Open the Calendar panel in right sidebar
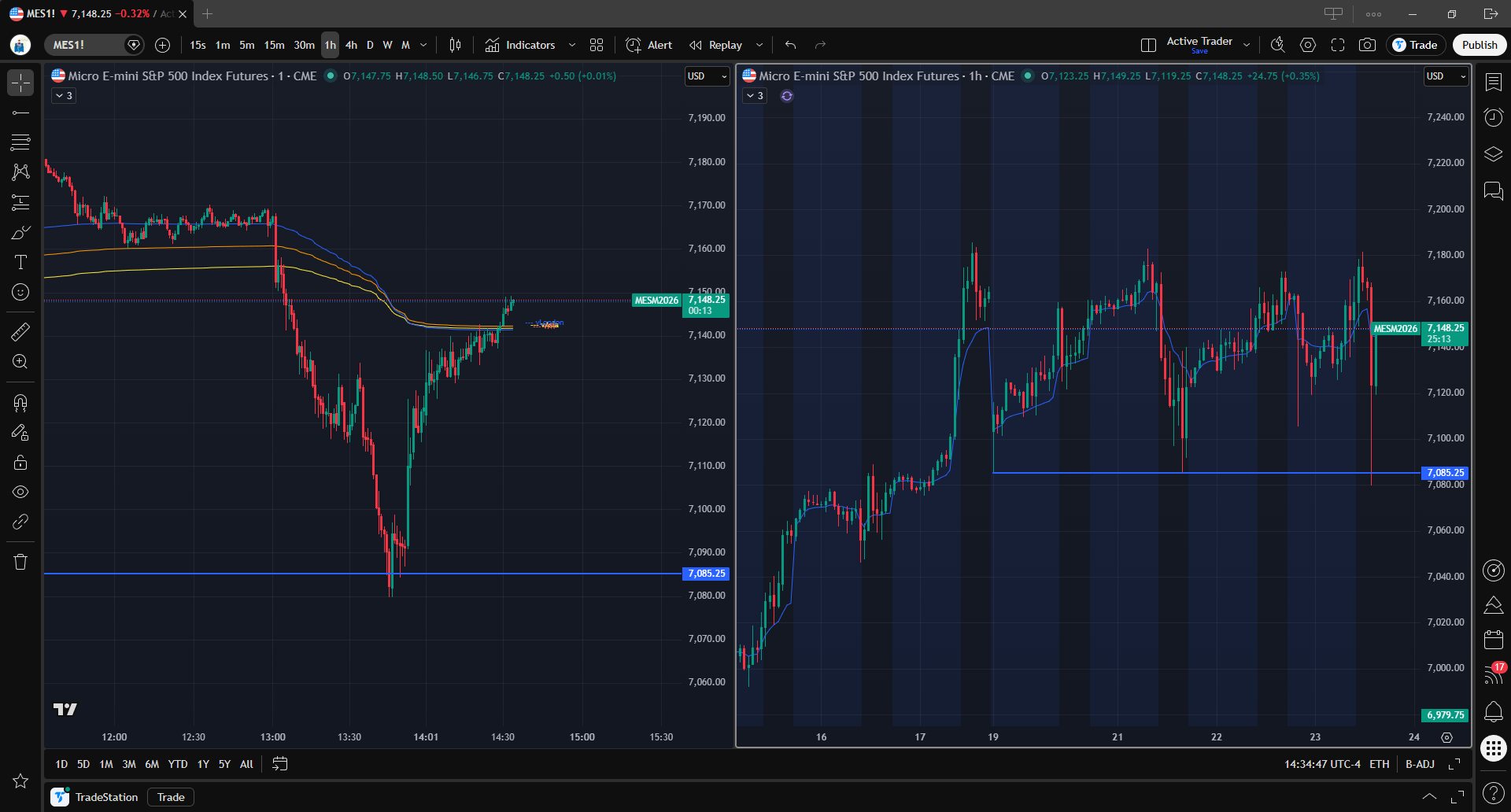The image size is (1511, 812). click(1493, 639)
